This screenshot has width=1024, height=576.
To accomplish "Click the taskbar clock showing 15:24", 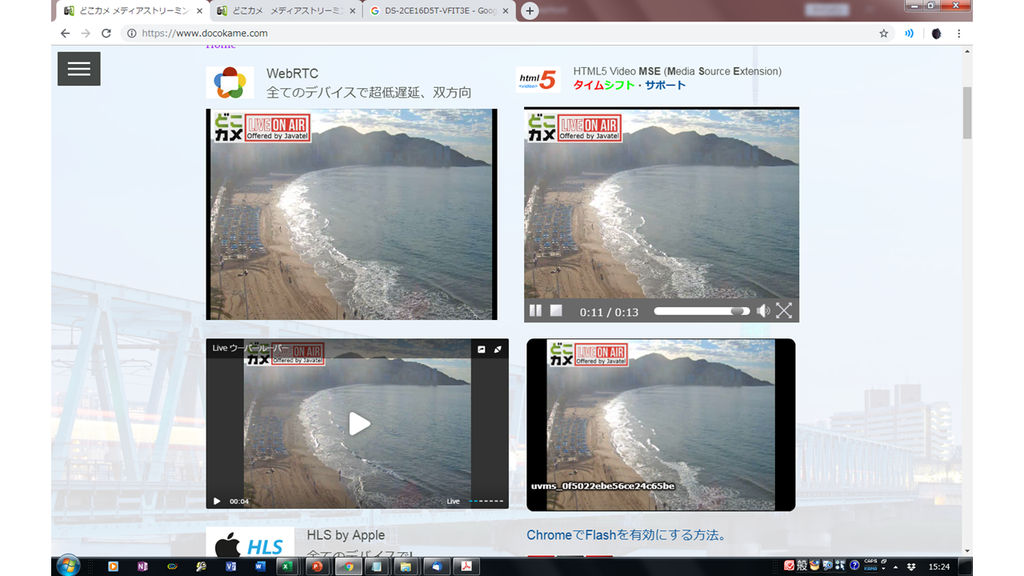I will tap(939, 566).
